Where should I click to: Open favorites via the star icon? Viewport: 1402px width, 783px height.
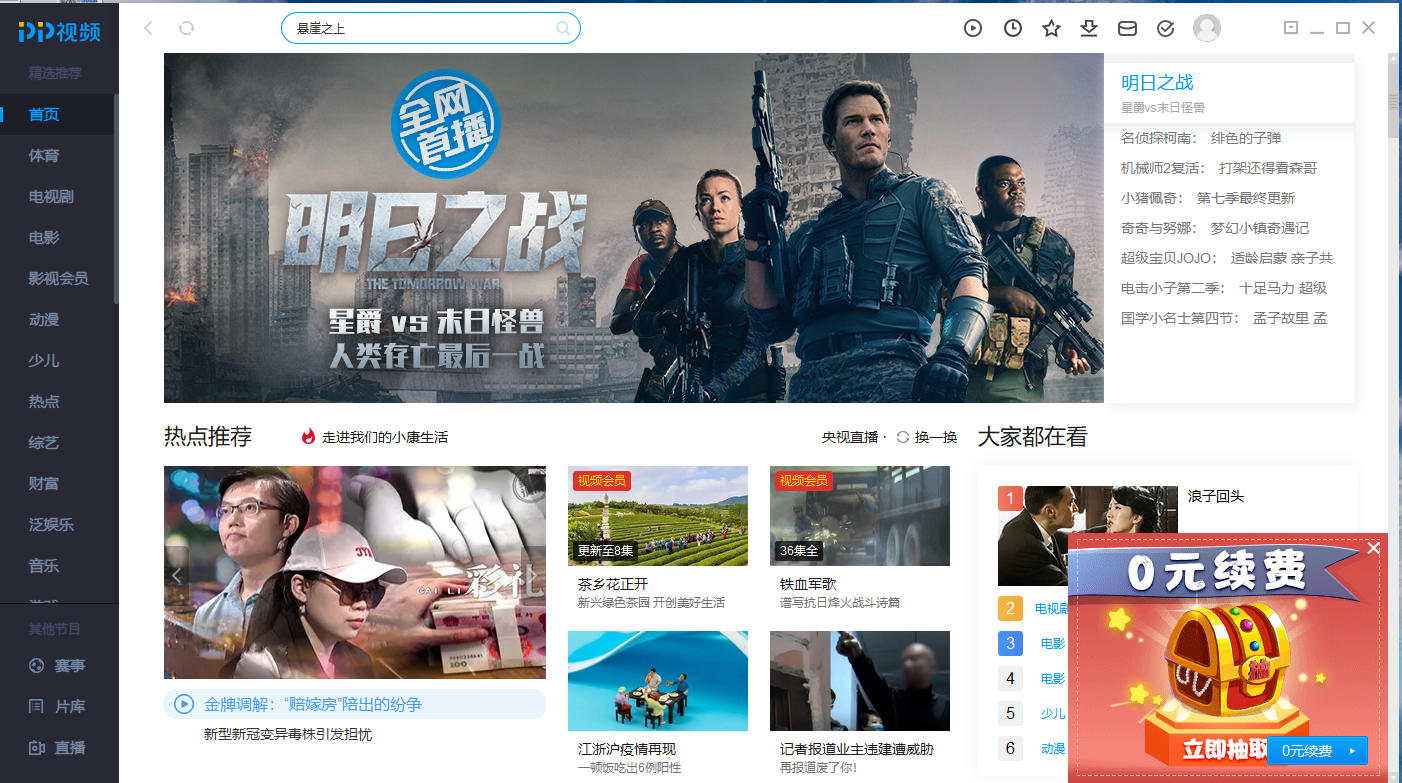(x=1051, y=28)
